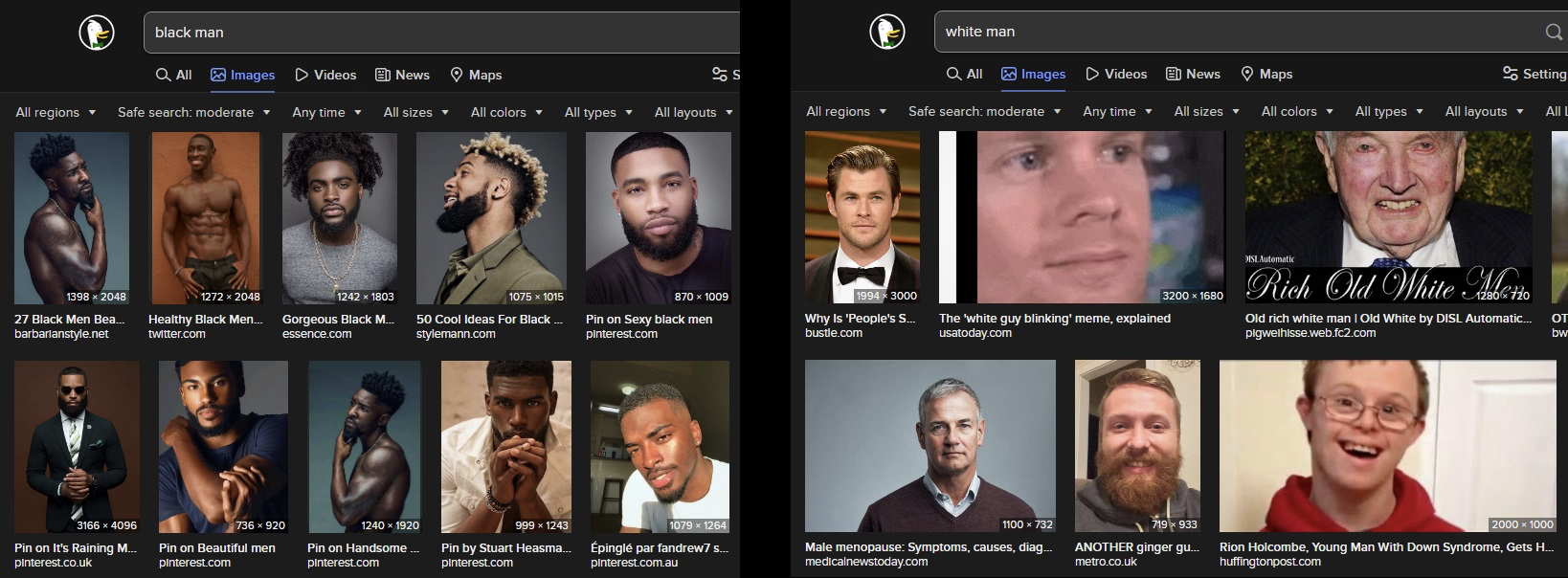Expand All regions dropdown in left search
Image resolution: width=1568 pixels, height=578 pixels.
56,112
